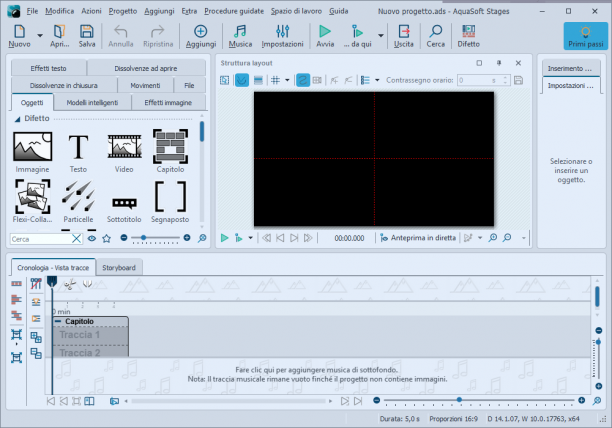Open the Musica toolbar item

tap(240, 36)
